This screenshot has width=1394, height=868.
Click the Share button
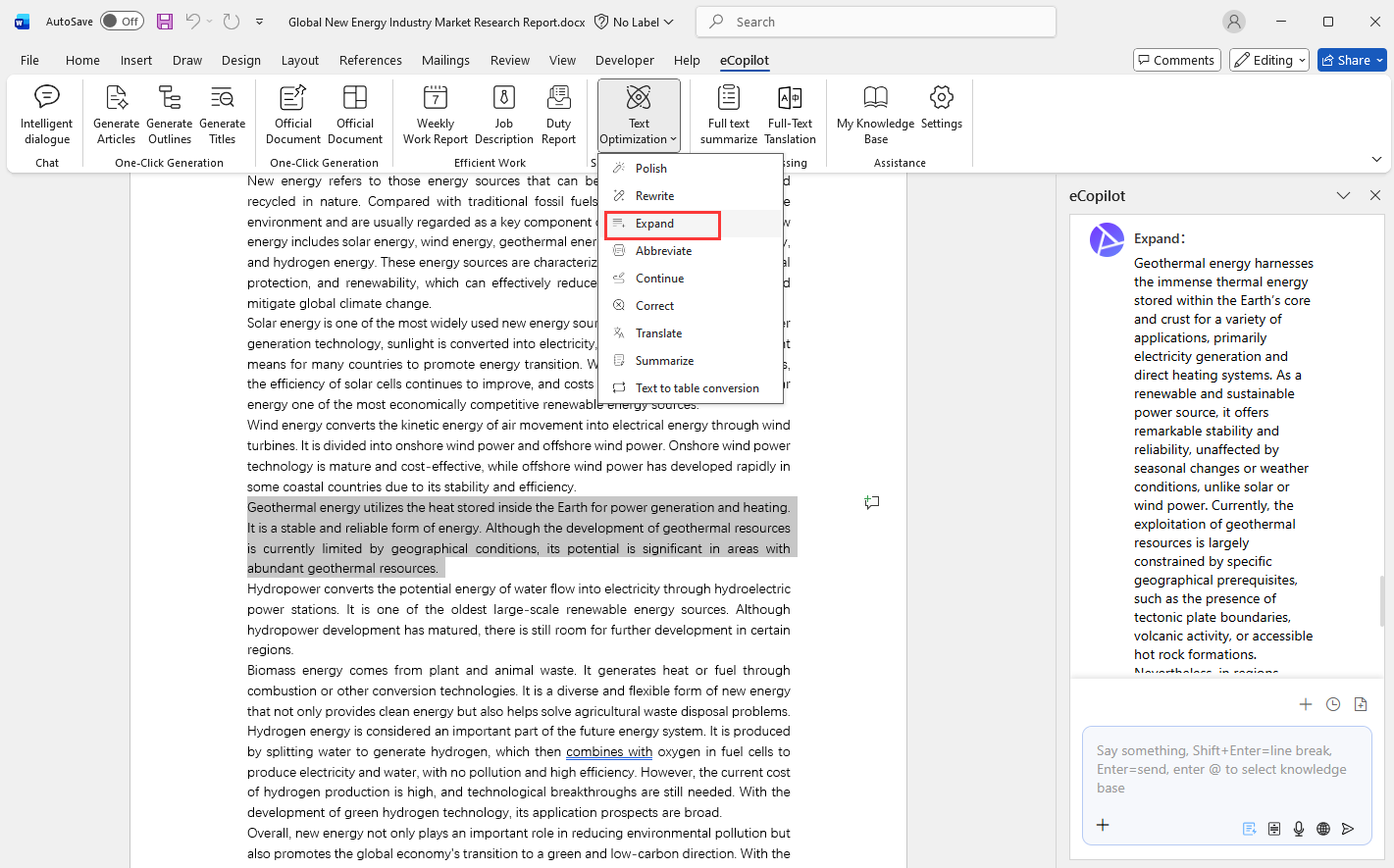coord(1351,60)
